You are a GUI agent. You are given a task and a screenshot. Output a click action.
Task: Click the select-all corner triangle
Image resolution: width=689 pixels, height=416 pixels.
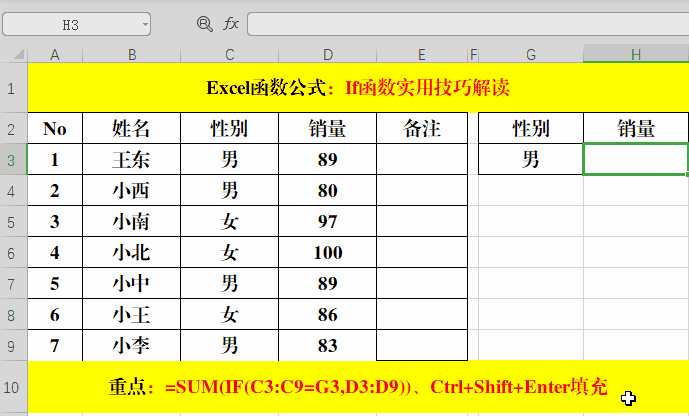coord(19,54)
